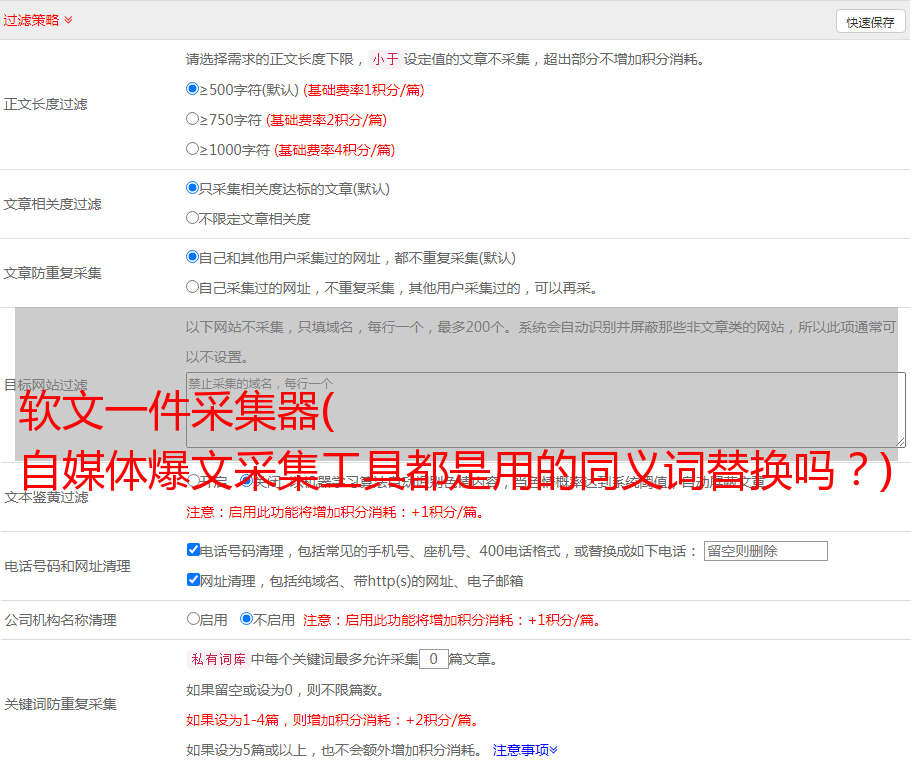The image size is (912, 768).
Task: Select 自己和其他用户采集过的网址 no-repeat option
Action: click(x=192, y=257)
